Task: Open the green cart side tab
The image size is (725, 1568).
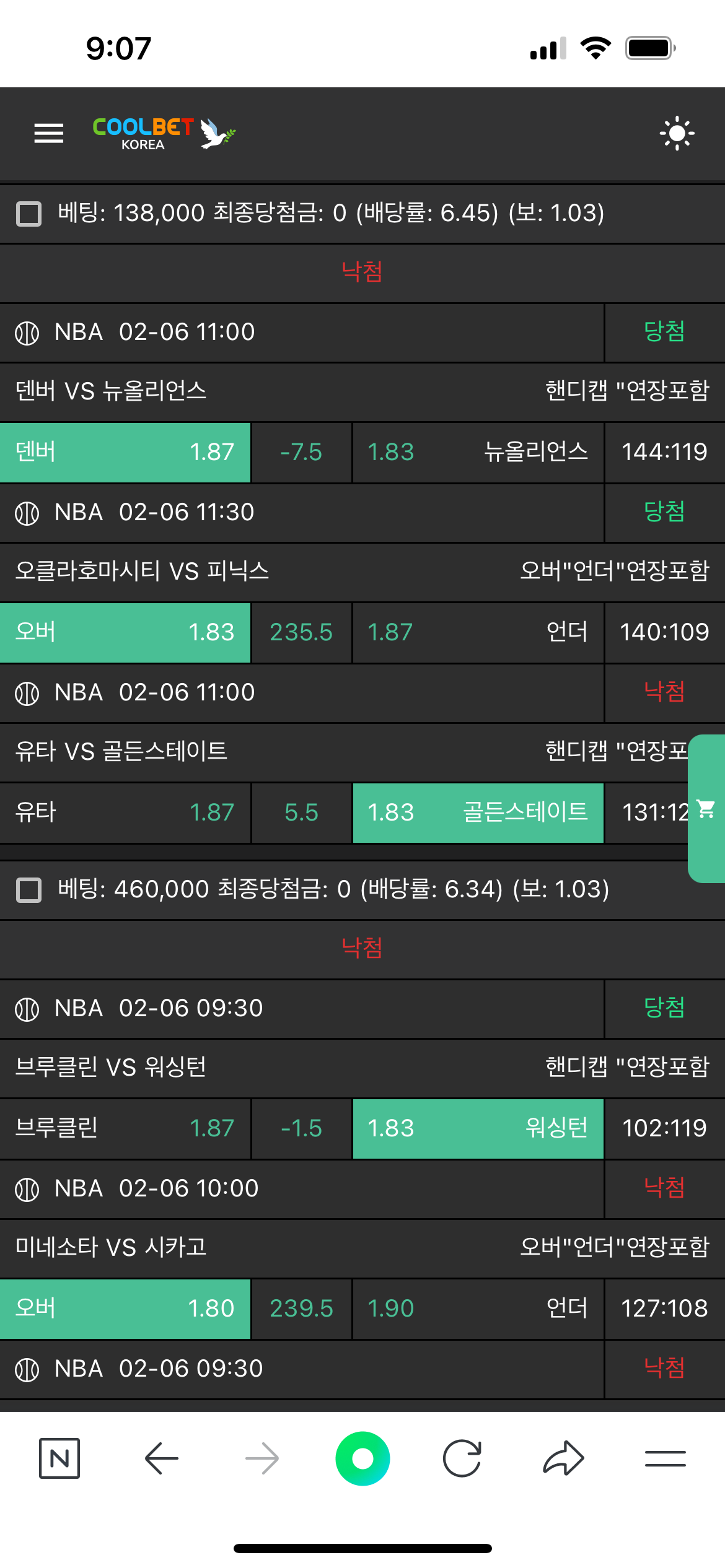Action: (x=706, y=809)
